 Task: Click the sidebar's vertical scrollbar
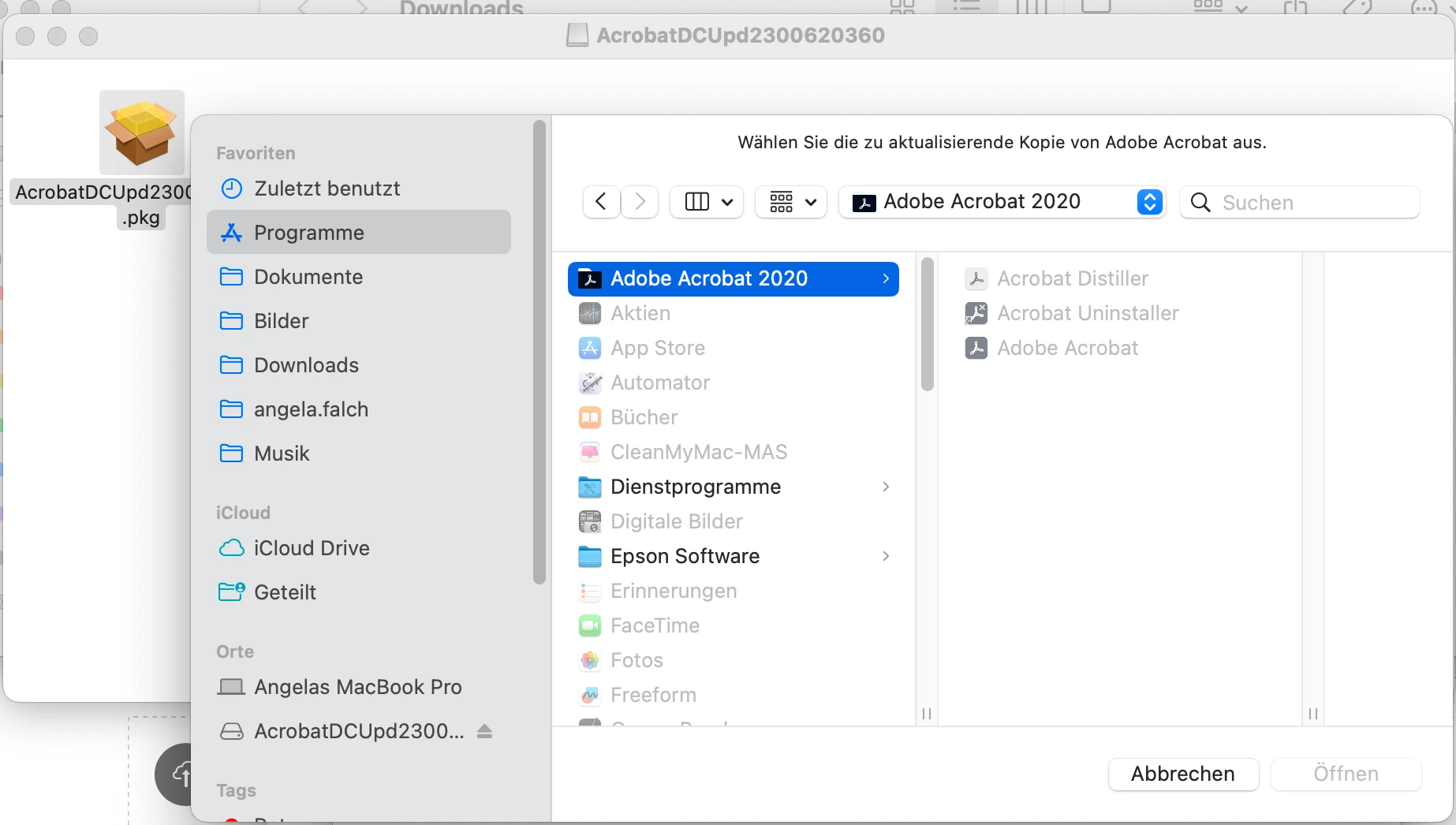coord(539,353)
